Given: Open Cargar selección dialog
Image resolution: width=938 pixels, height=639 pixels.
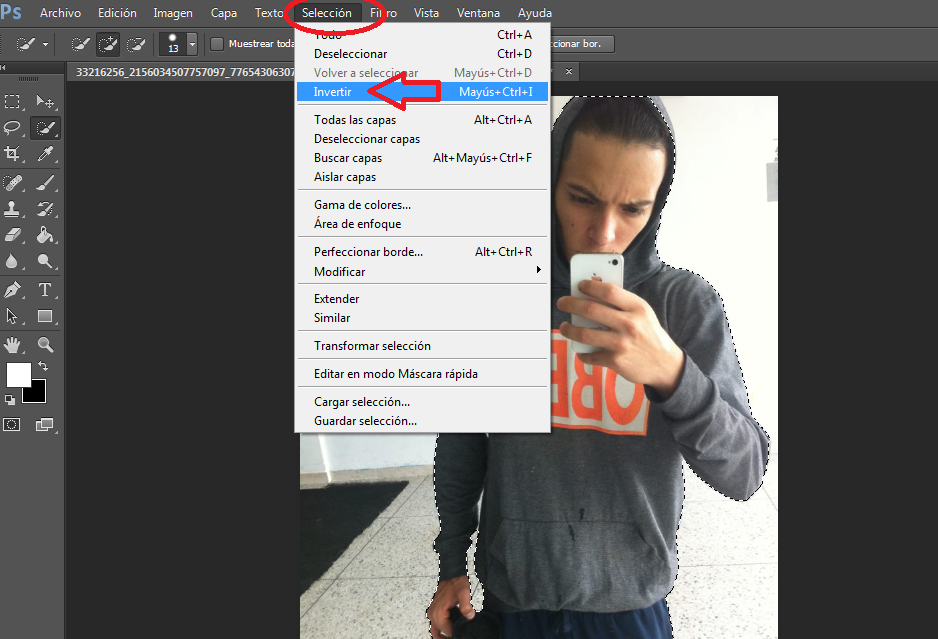Looking at the screenshot, I should 422,402.
